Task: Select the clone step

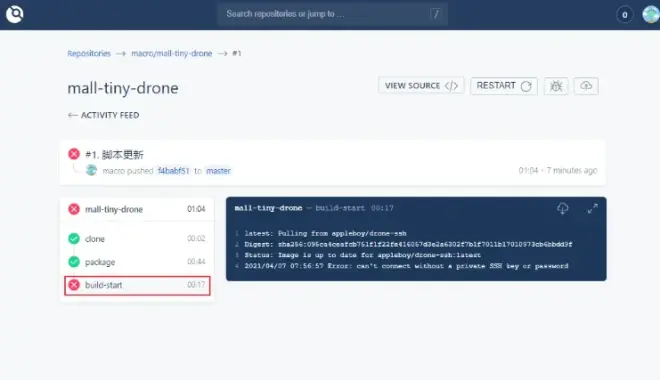Action: 137,239
